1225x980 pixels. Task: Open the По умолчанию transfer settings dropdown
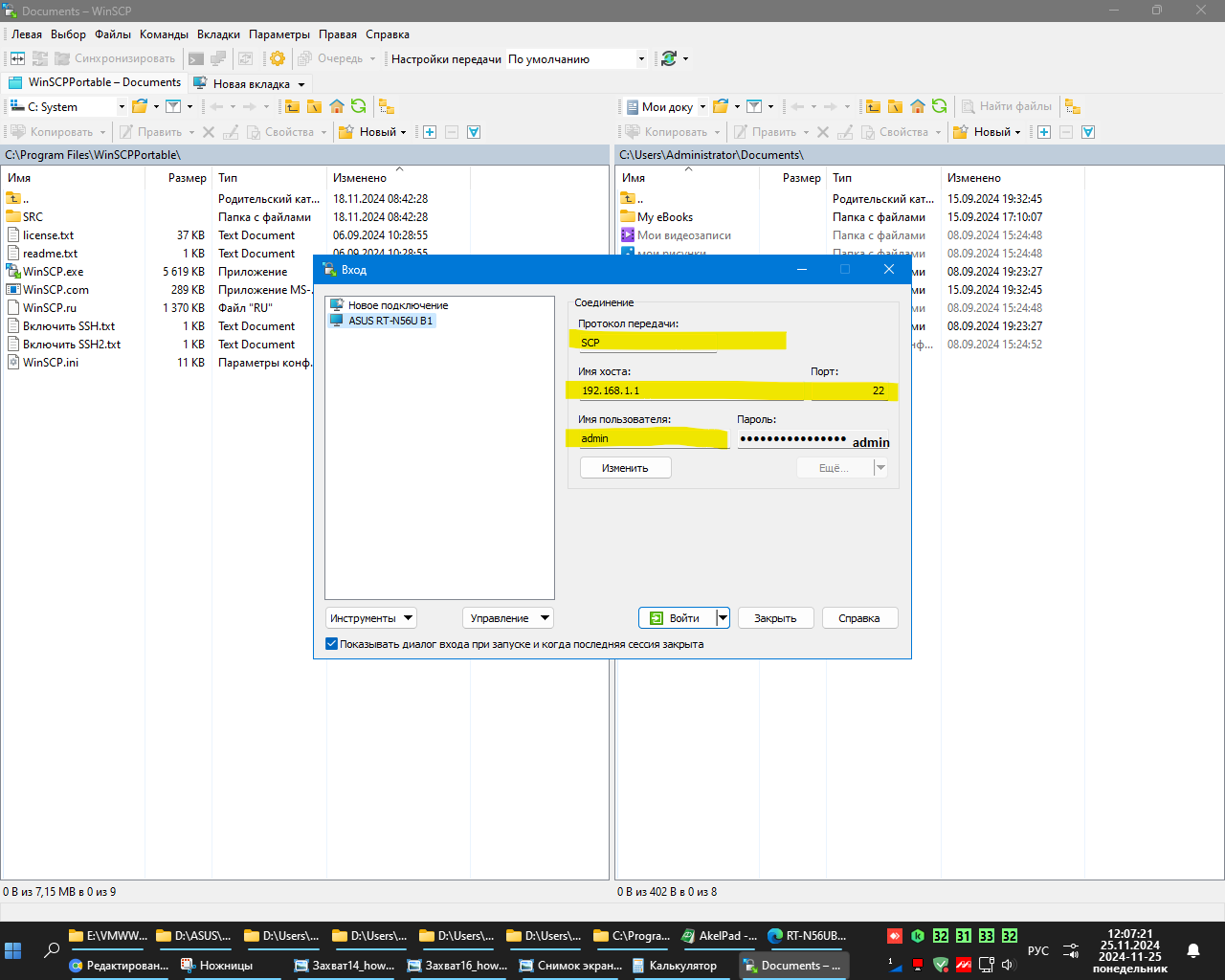(x=576, y=58)
